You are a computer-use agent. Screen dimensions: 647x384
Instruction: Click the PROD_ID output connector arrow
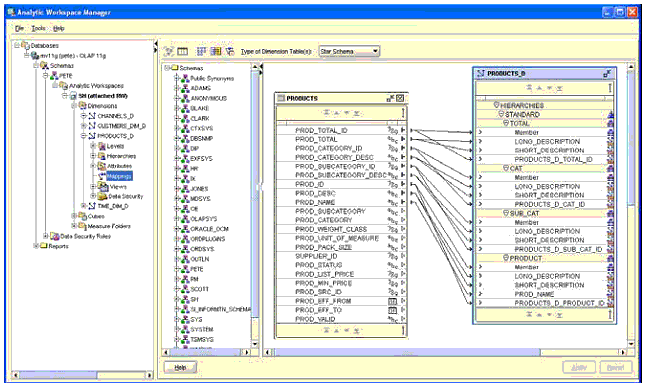tap(403, 184)
